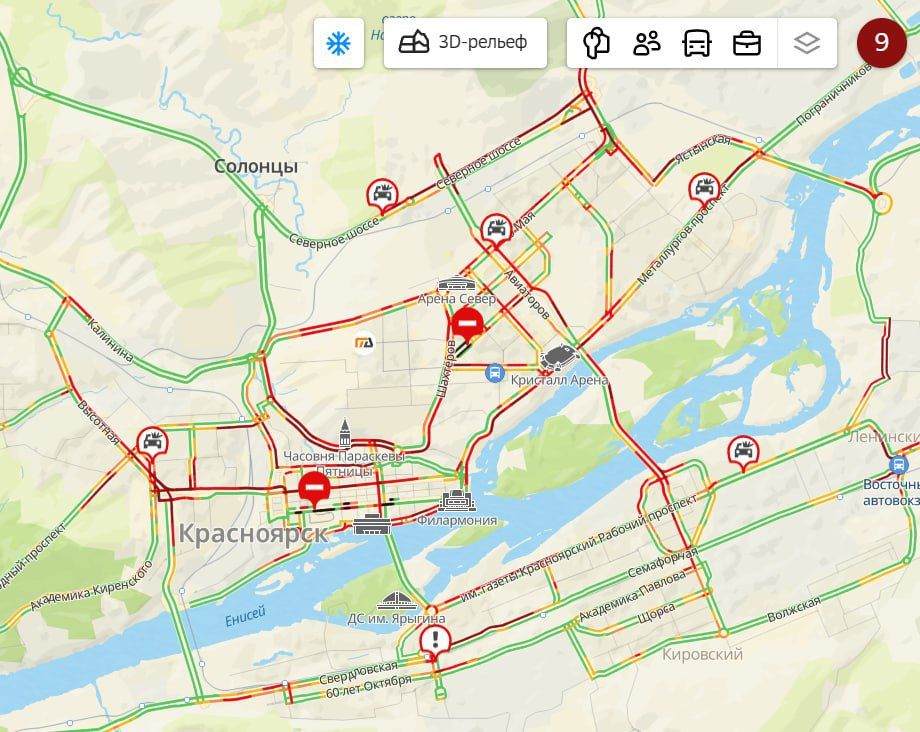Show public transport with bus icon

(x=696, y=43)
